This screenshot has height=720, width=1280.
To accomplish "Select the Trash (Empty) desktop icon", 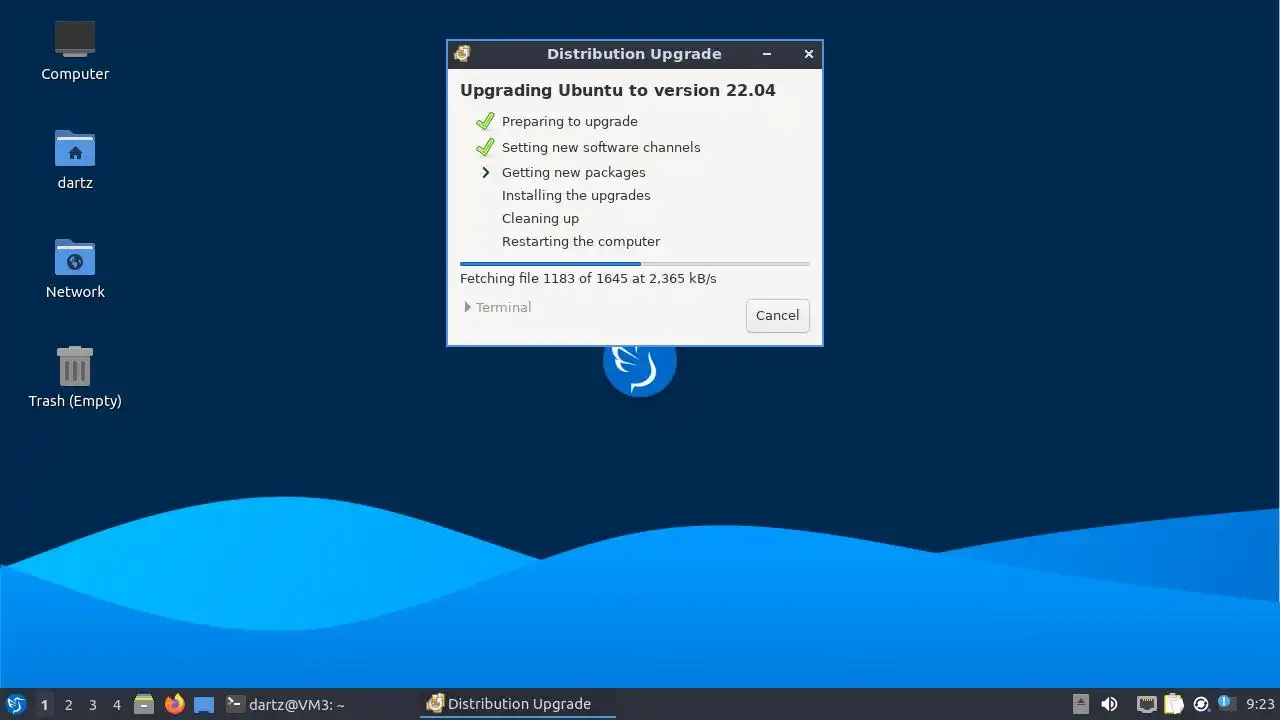I will click(x=75, y=378).
